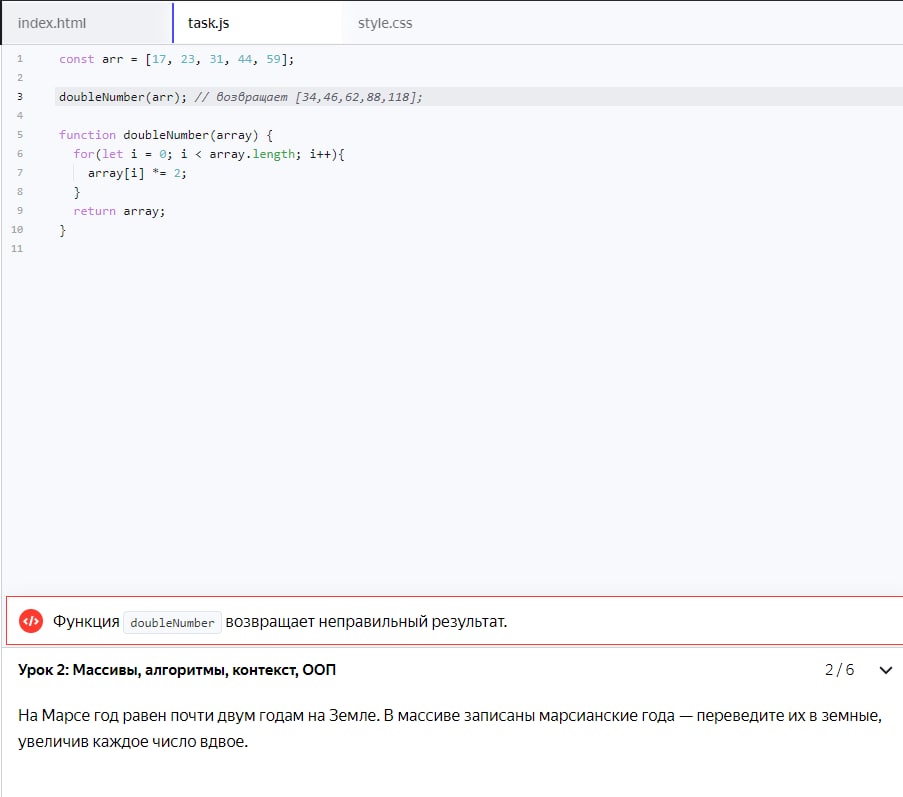
Task: Click the word 'Функция' in the error message
Action: [x=86, y=622]
